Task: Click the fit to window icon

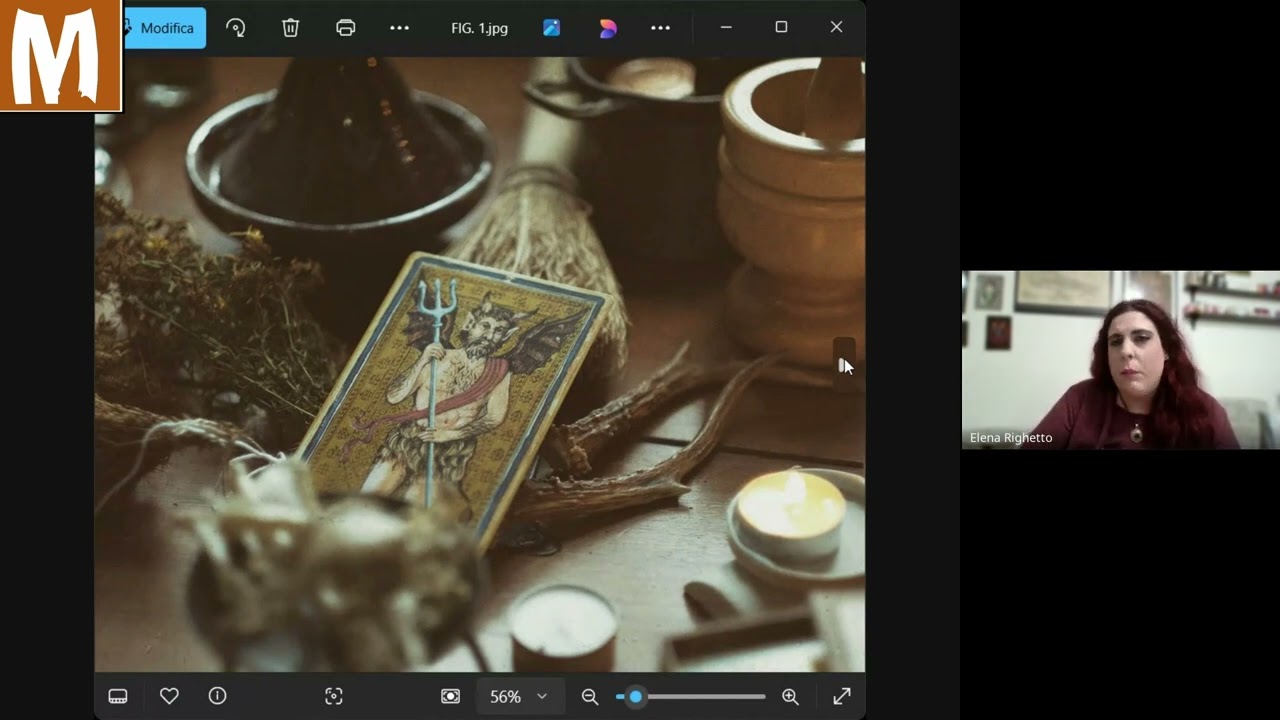Action: 450,696
